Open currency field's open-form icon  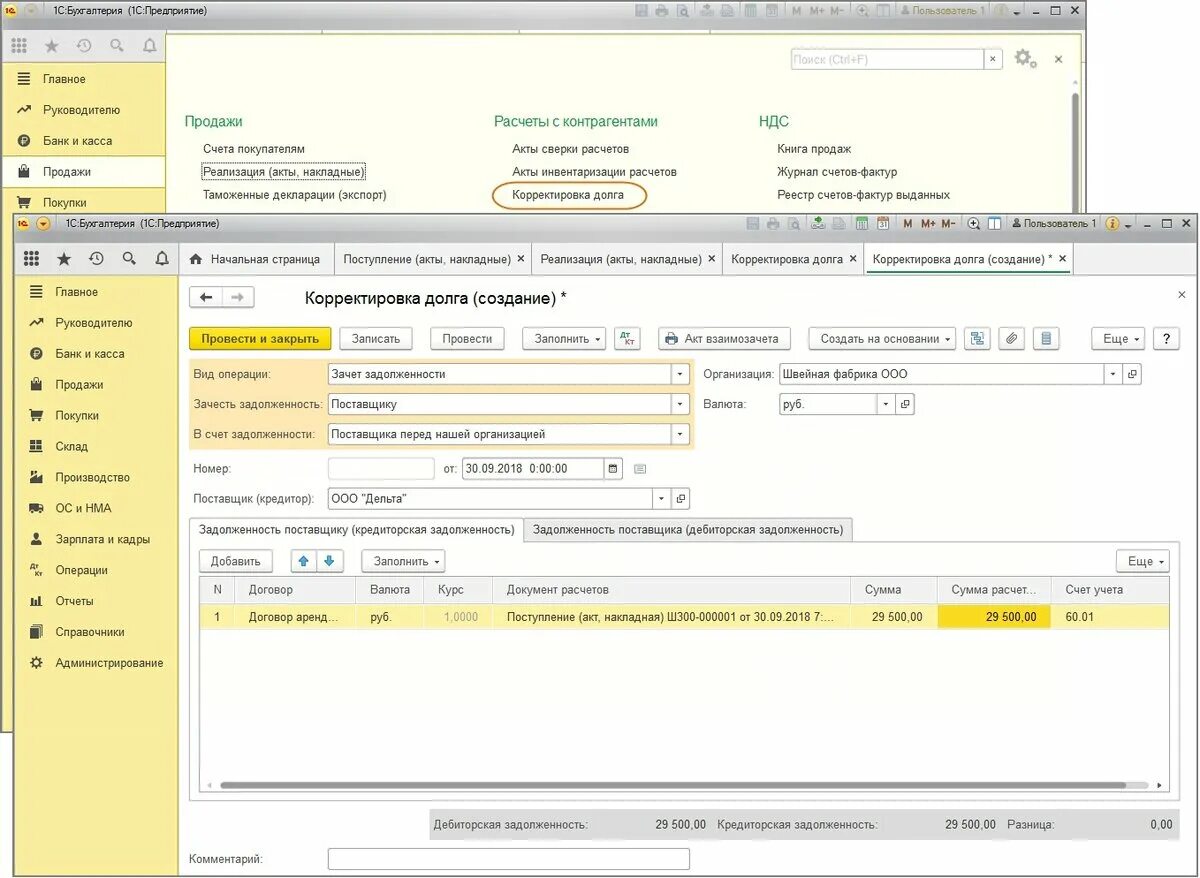coord(905,404)
